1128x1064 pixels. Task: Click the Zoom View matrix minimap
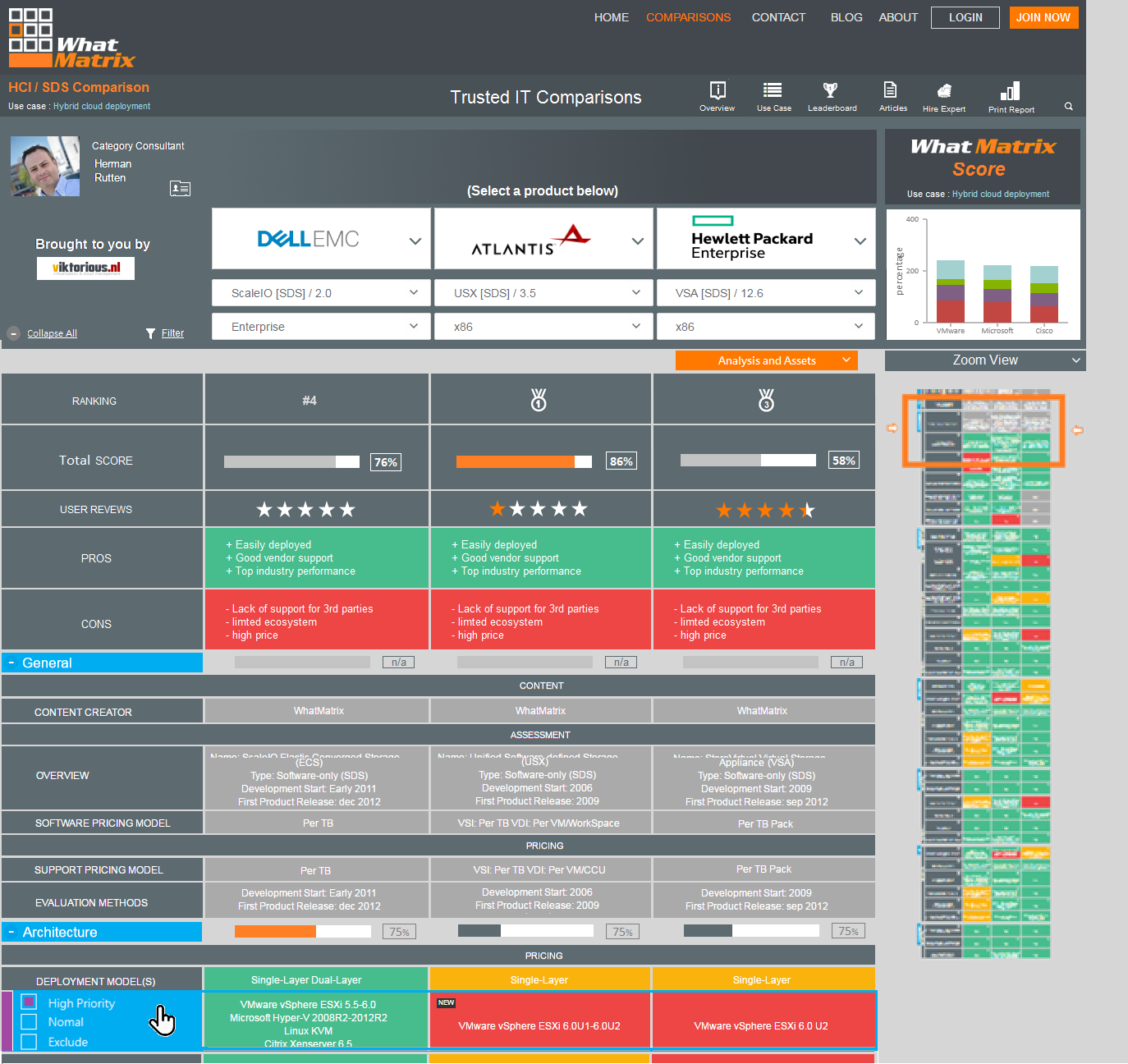point(984,673)
